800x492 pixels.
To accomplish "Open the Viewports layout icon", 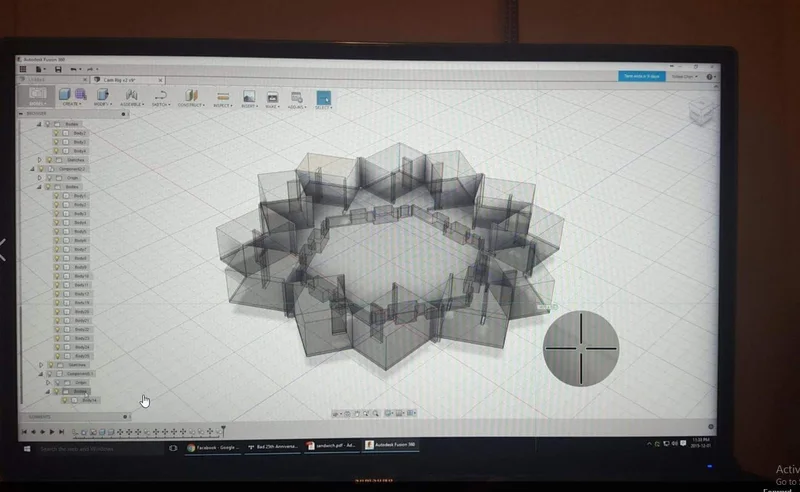I will click(412, 413).
